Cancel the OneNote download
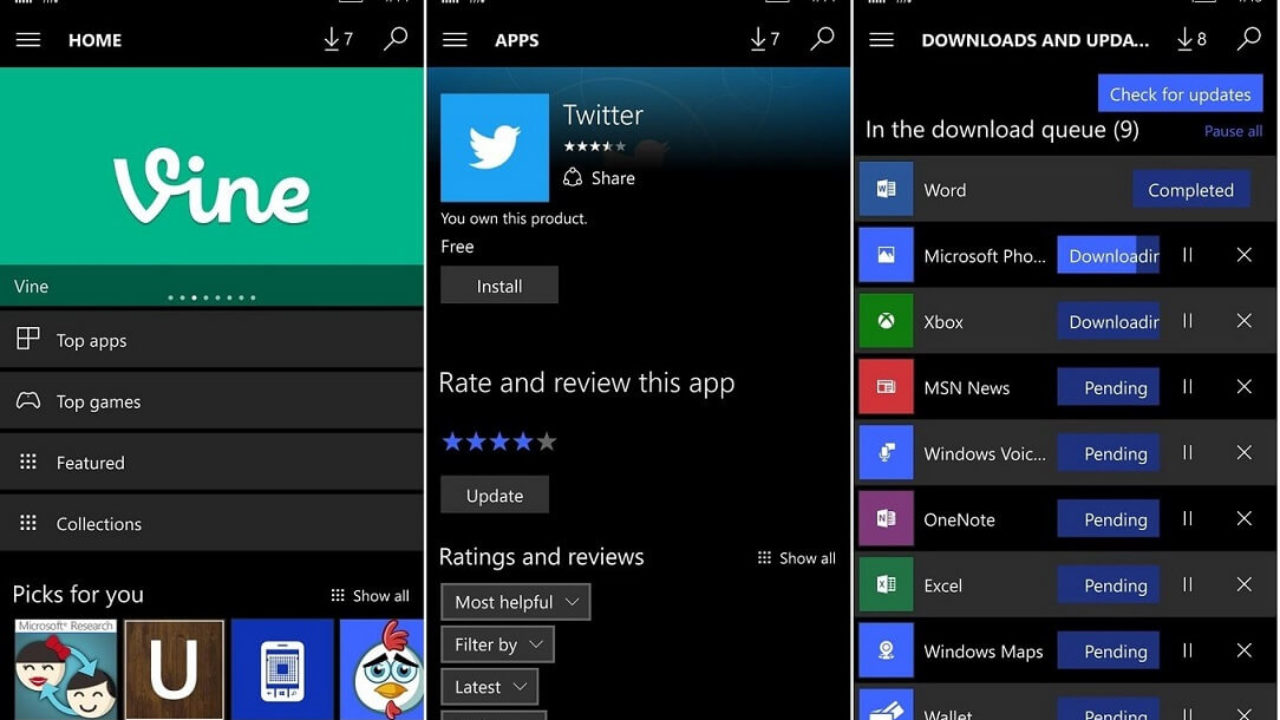This screenshot has height=720, width=1280. (x=1244, y=519)
